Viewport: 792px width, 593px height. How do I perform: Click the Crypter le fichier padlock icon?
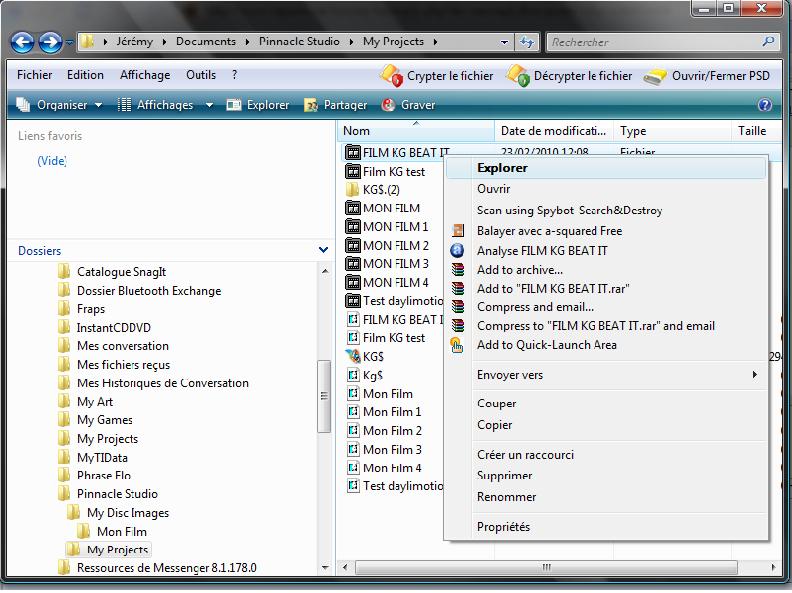click(391, 76)
